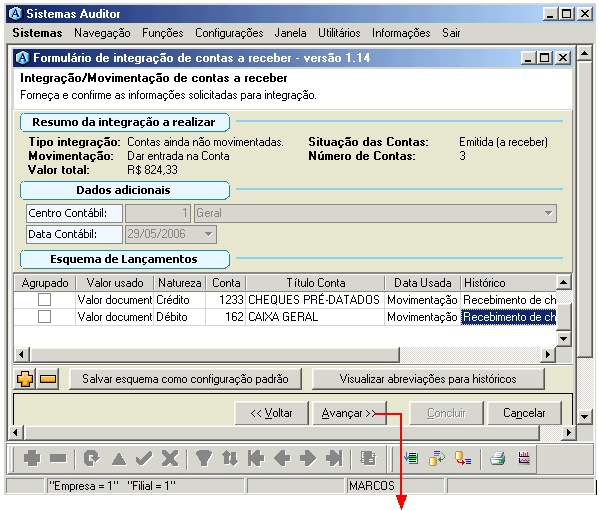Open the Centro Contábil Geral dropdown
Screen dimensions: 599x510
548,213
